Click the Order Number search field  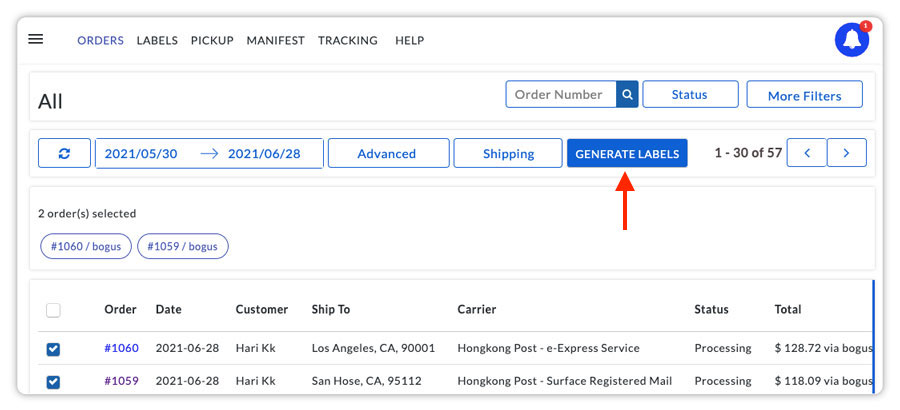tap(561, 94)
